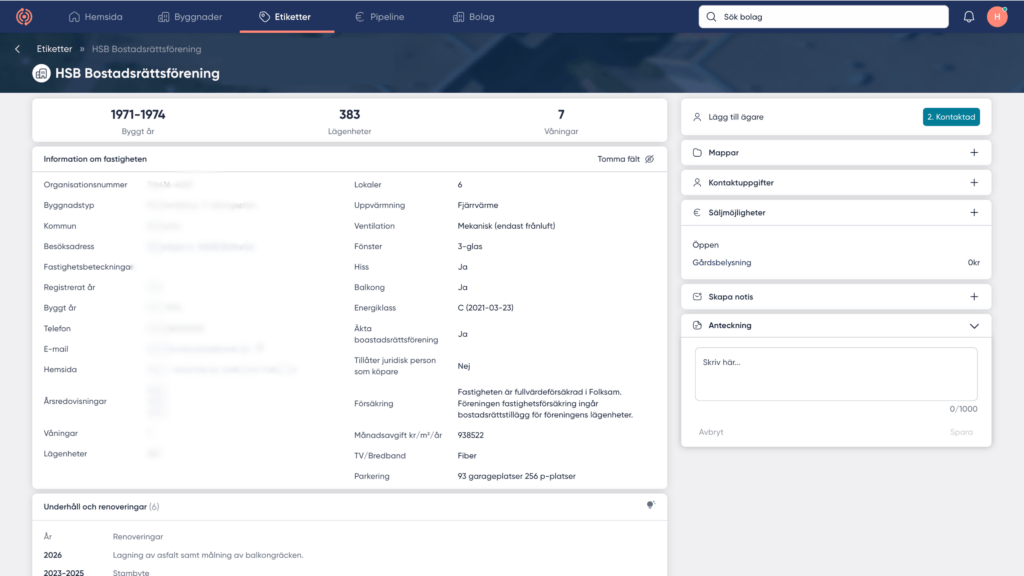Click the Avbryt button
The height and width of the screenshot is (576, 1024).
coord(711,432)
